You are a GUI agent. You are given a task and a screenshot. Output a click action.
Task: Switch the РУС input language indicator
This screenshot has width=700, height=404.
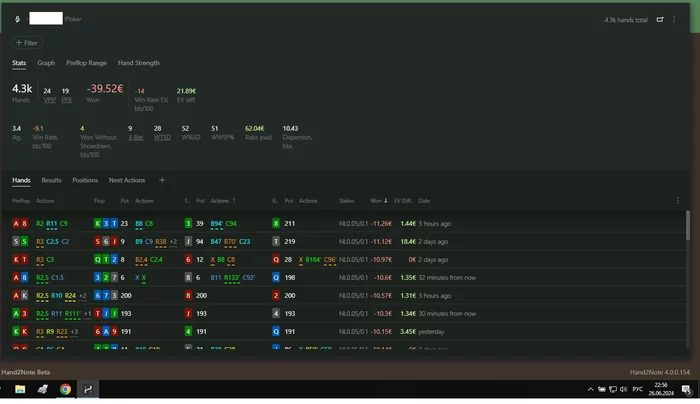pyautogui.click(x=638, y=389)
